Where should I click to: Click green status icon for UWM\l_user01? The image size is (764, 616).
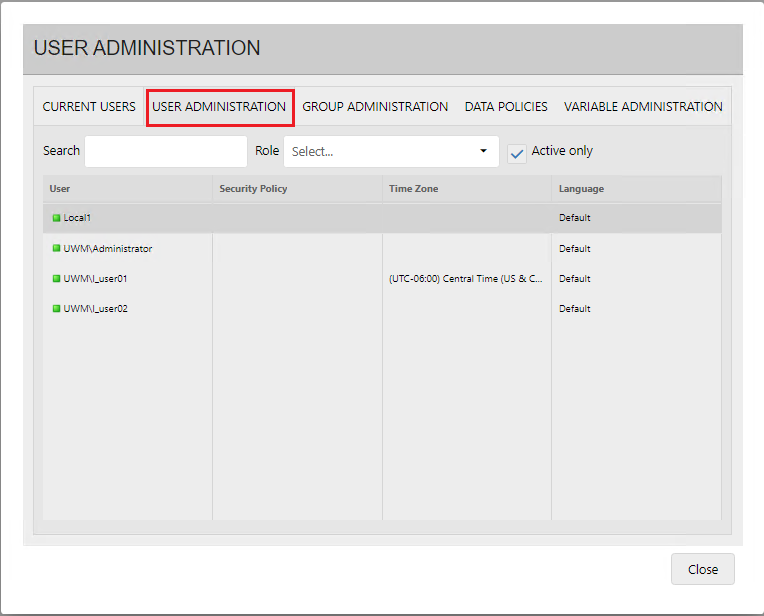tap(56, 279)
